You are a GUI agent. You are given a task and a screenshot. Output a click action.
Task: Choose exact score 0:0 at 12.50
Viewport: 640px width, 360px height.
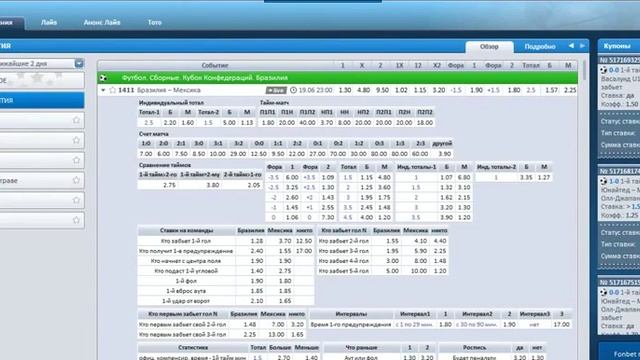(x=258, y=154)
